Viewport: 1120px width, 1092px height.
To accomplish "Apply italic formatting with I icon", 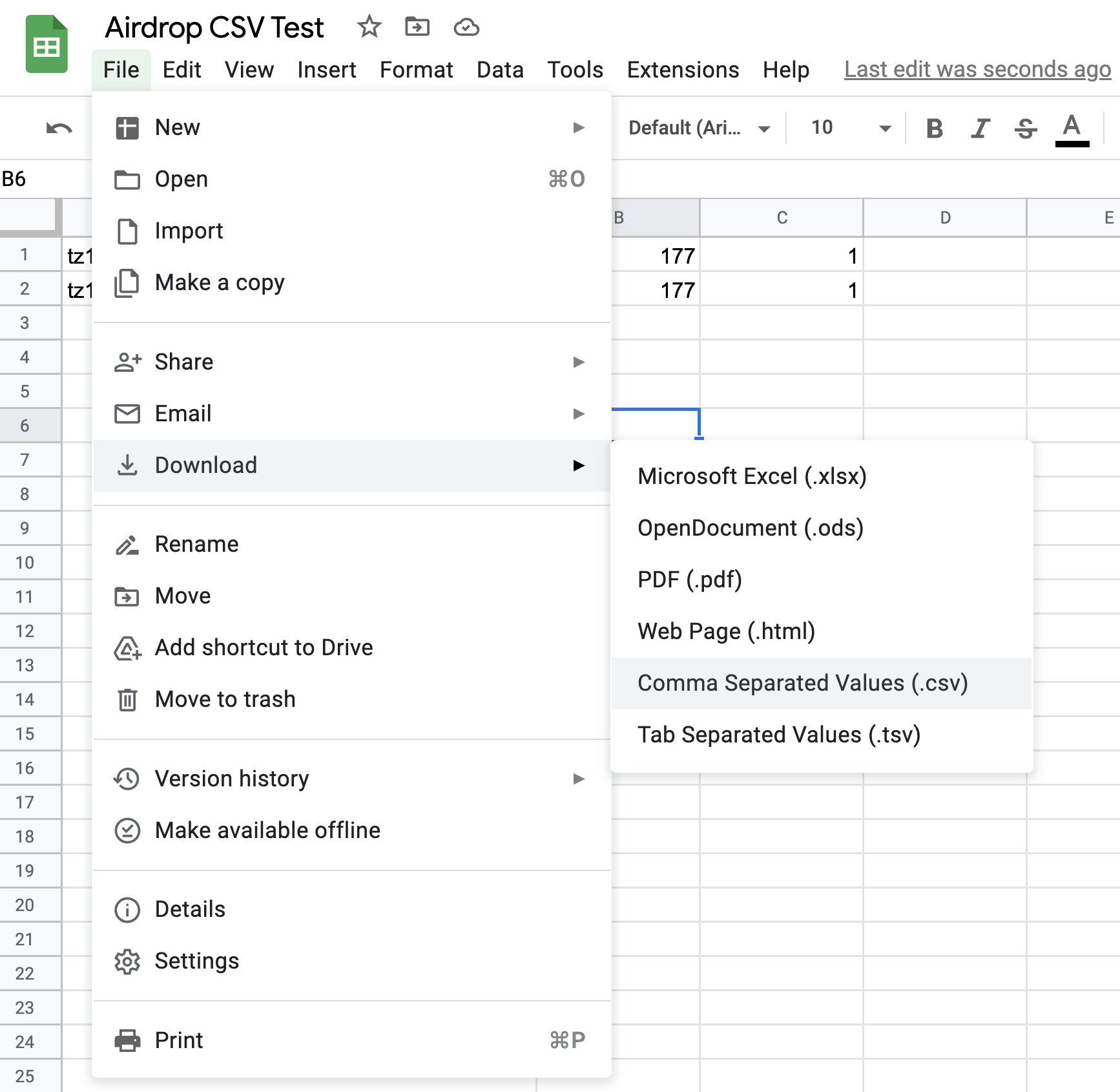I will tap(980, 128).
